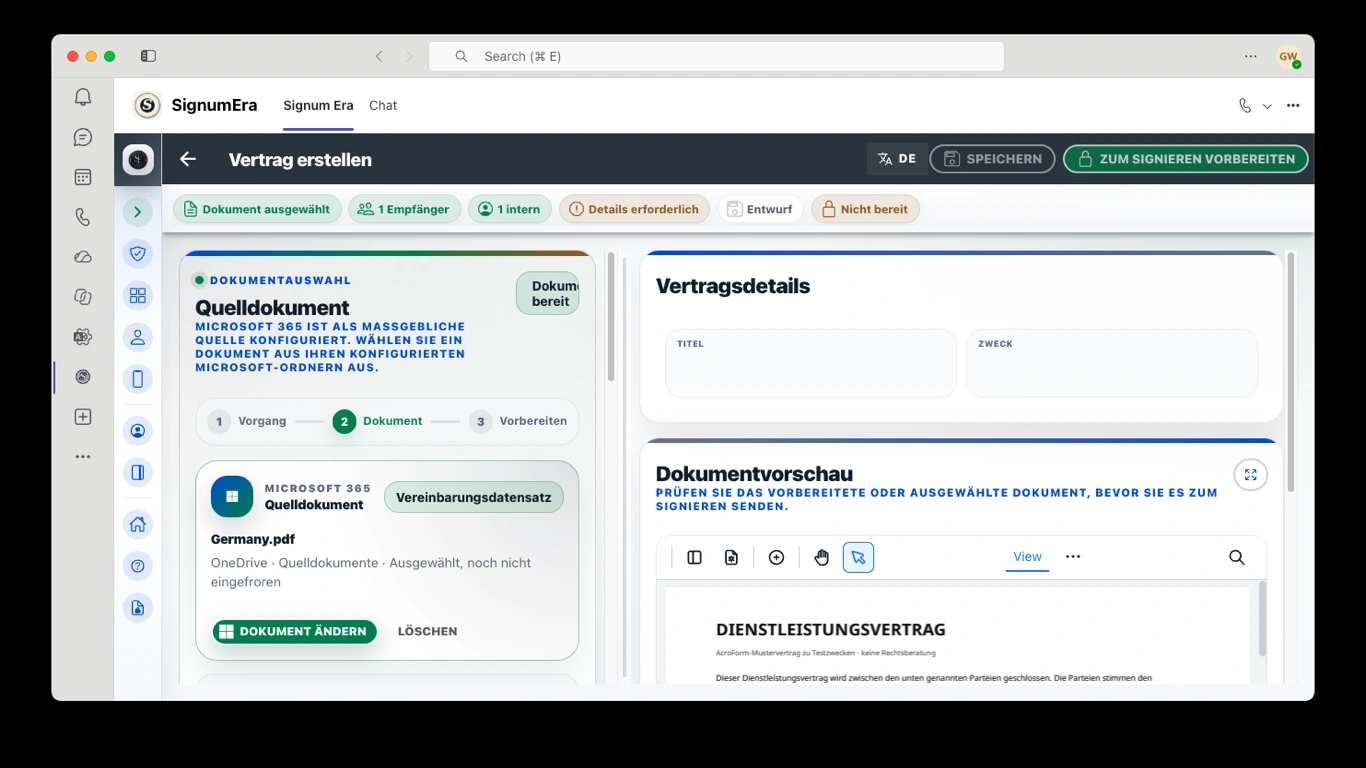Go to step 3 Vorbereiten
This screenshot has width=1366, height=768.
[x=519, y=421]
